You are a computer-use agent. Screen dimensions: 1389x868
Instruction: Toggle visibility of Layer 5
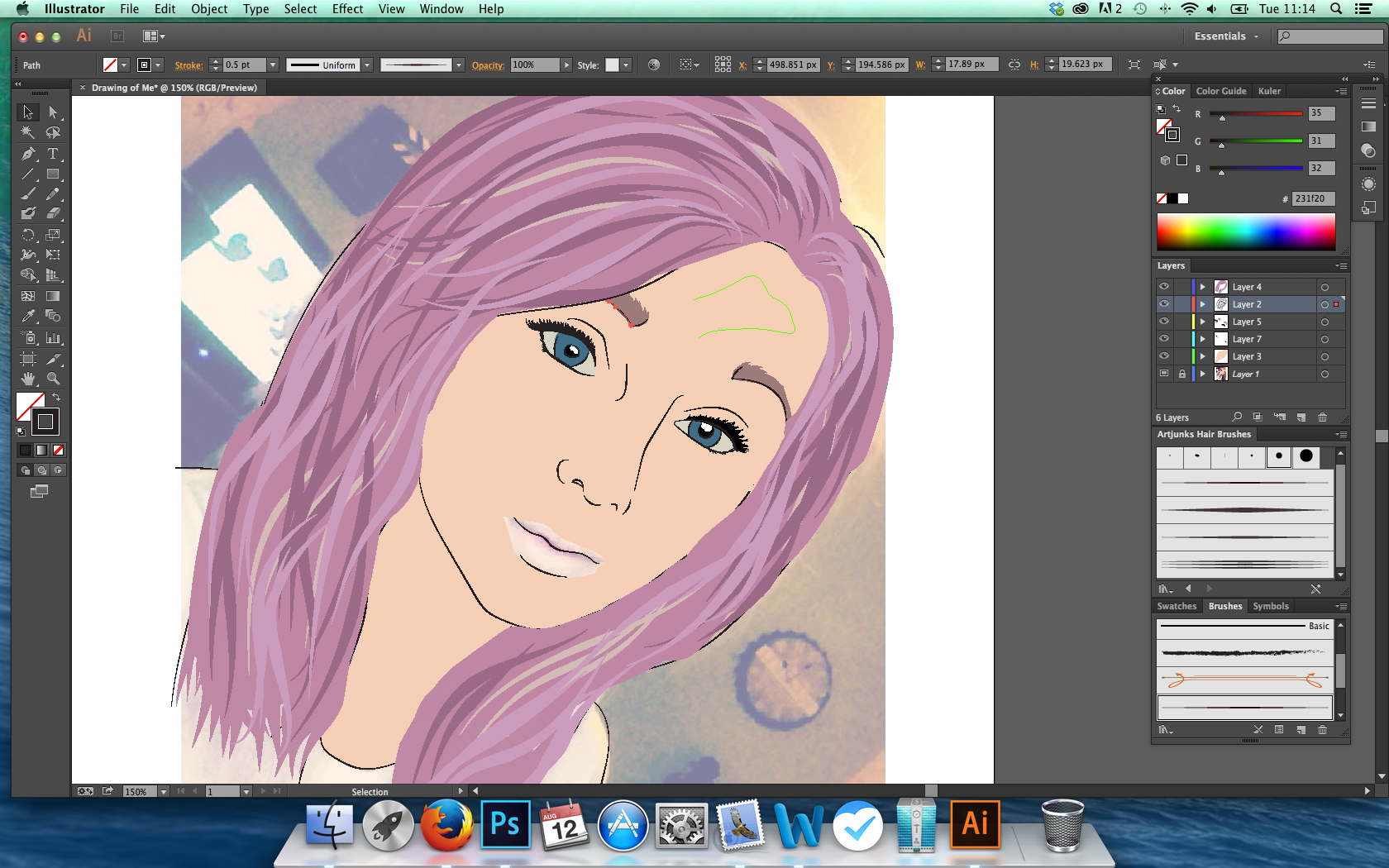[1164, 322]
